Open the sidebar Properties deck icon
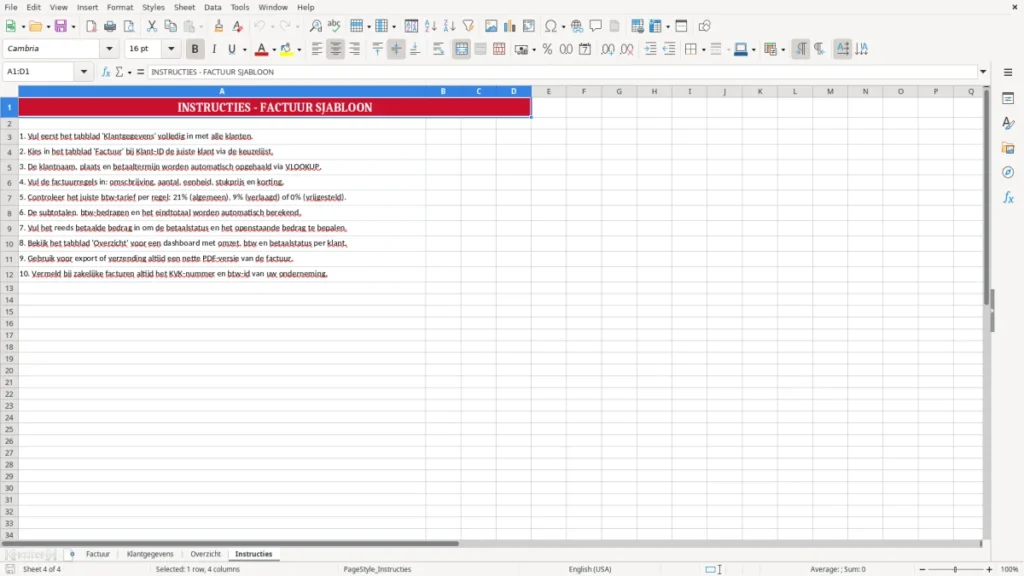1024x576 pixels. pos(1008,99)
